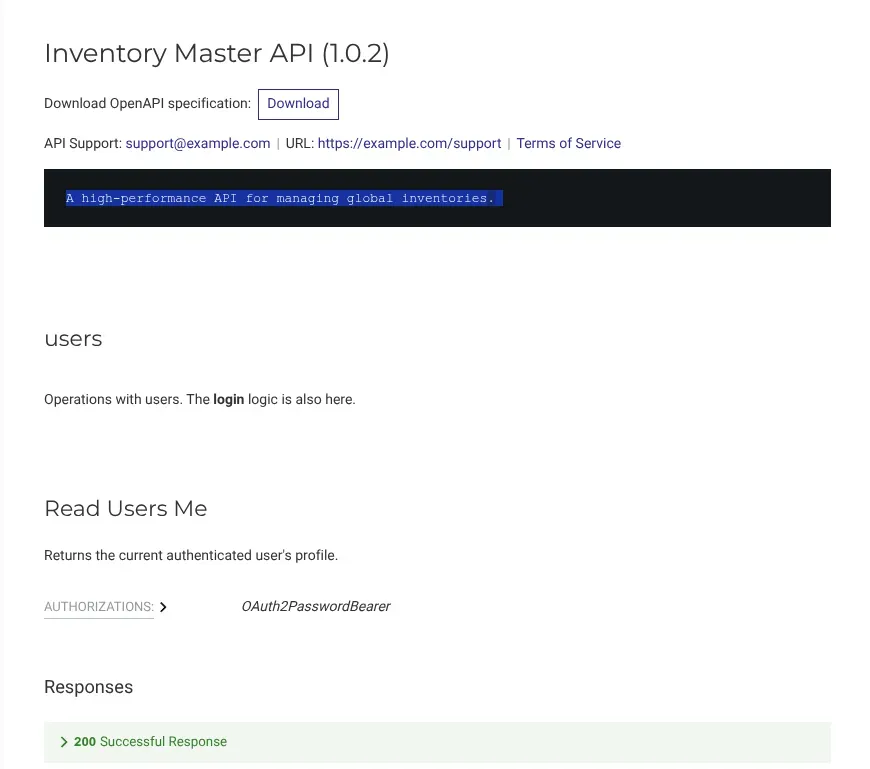Open the Terms of Service link
The width and height of the screenshot is (870, 769).
(x=568, y=143)
